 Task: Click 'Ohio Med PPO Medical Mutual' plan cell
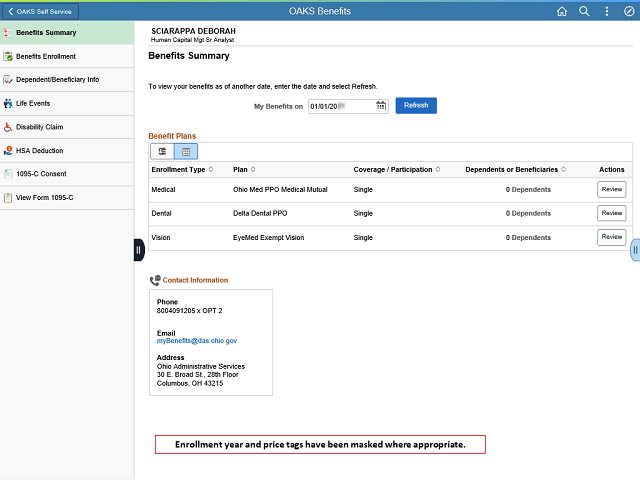tap(280, 189)
